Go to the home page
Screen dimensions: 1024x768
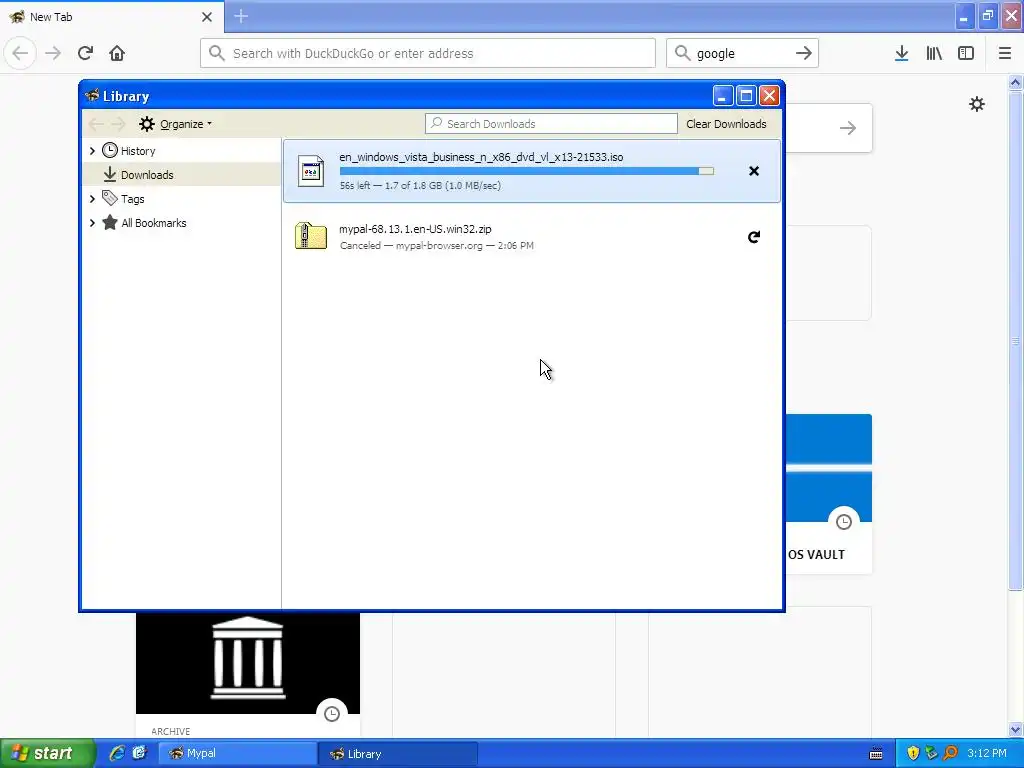(x=117, y=53)
